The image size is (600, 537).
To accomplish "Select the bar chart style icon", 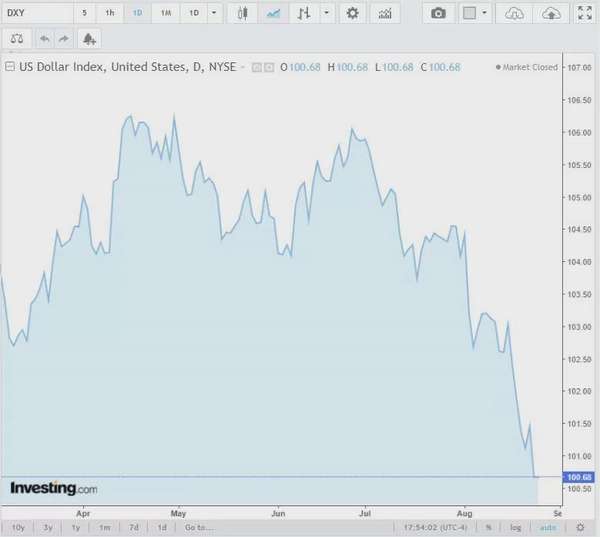I will (304, 13).
